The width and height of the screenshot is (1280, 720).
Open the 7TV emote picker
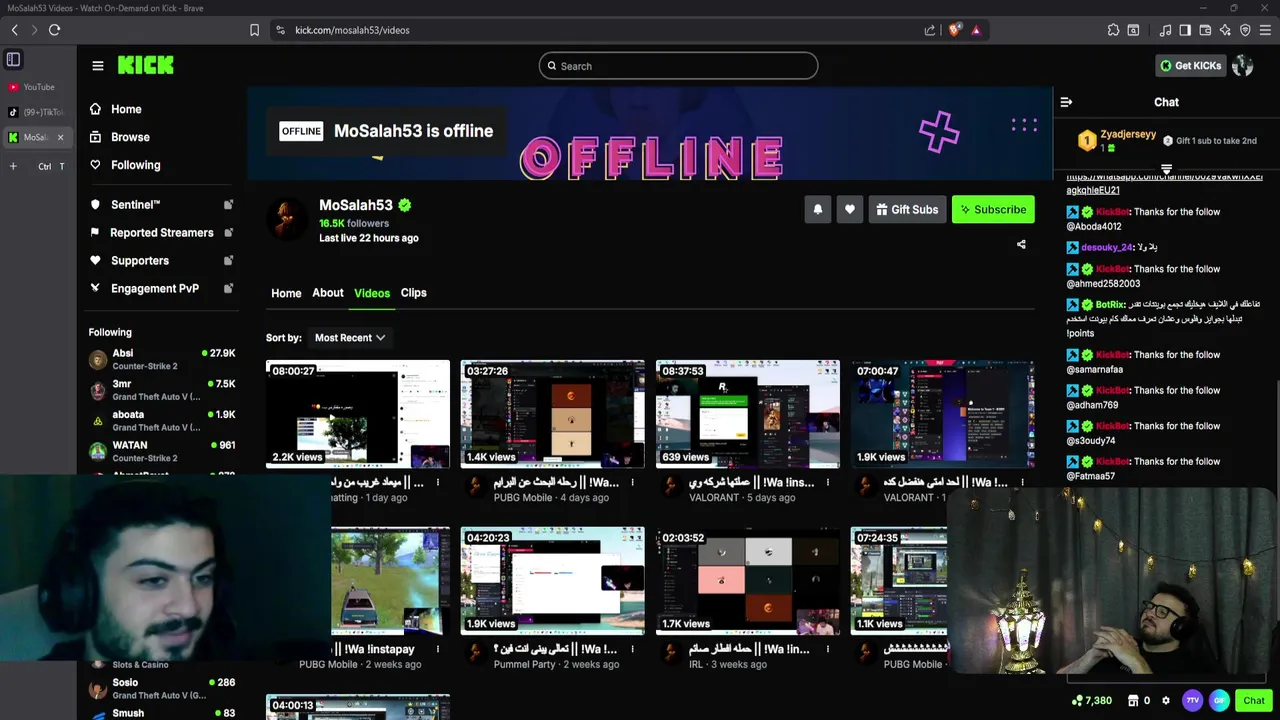(1192, 701)
